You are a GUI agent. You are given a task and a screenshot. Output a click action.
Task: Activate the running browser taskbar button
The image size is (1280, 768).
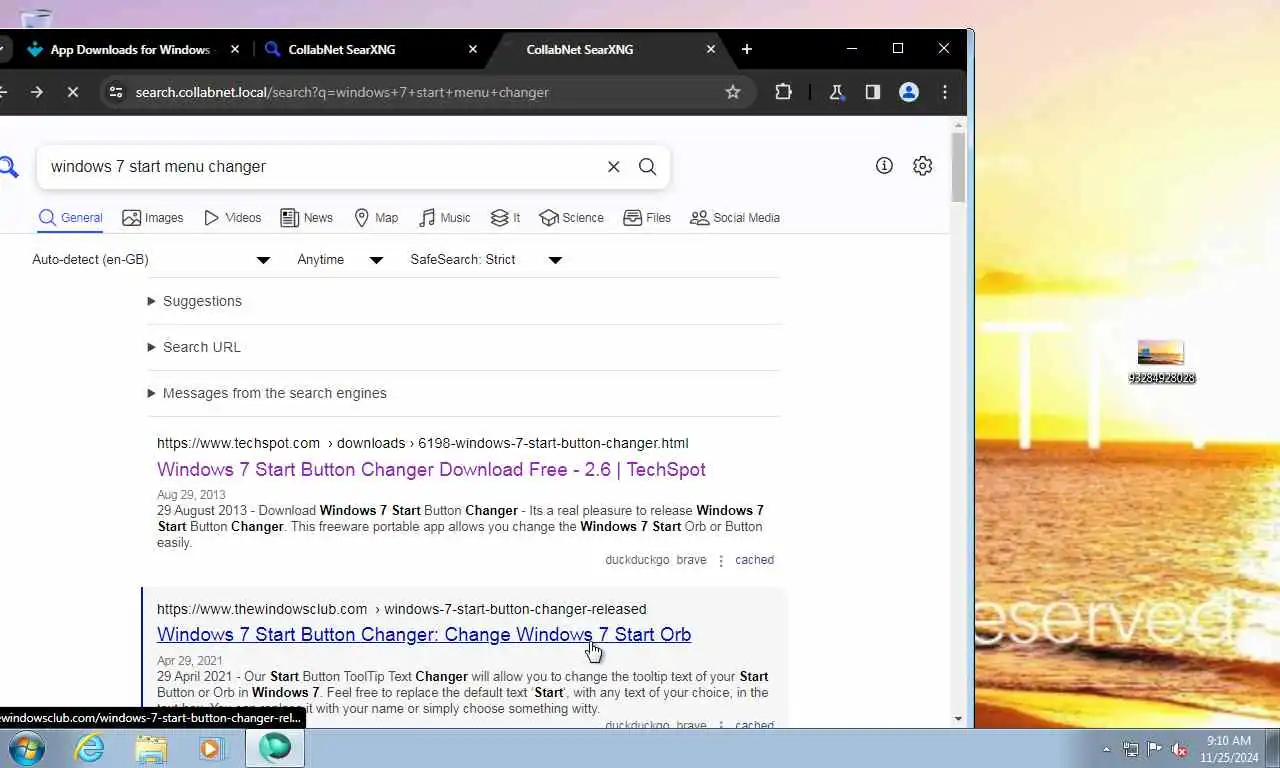275,748
